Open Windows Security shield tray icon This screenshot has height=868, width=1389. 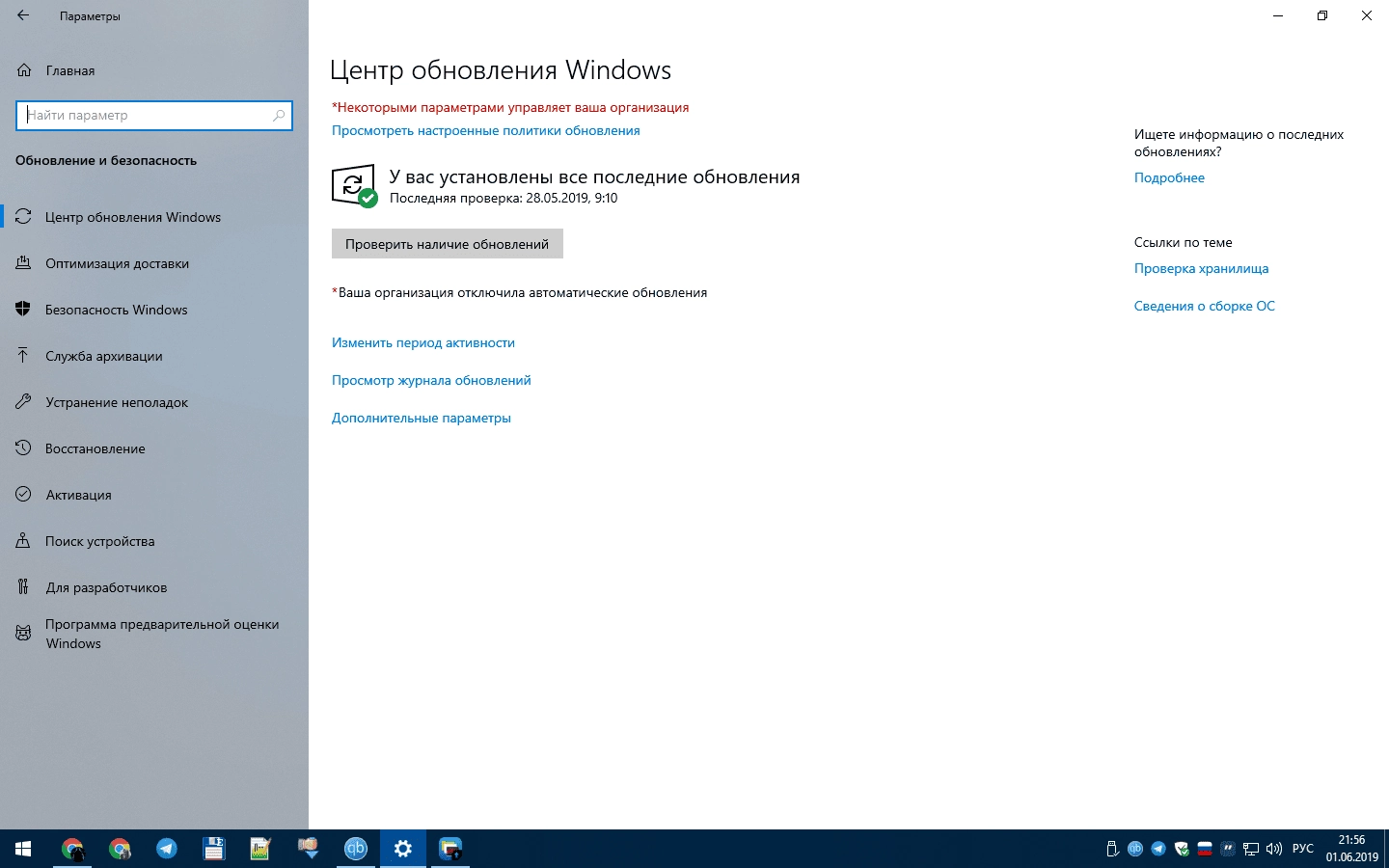click(1182, 849)
